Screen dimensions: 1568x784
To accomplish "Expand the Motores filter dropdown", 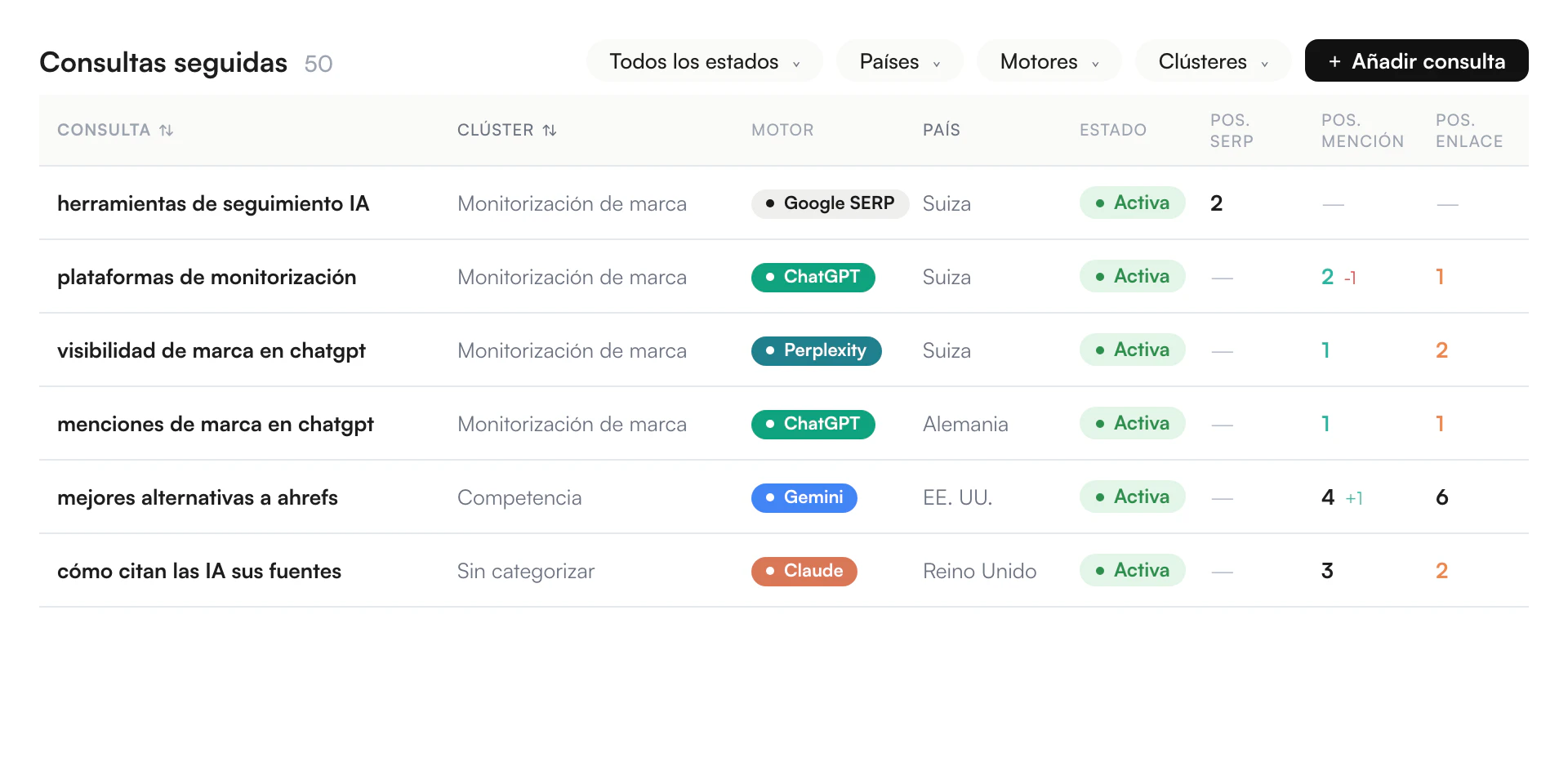I will 1049,61.
